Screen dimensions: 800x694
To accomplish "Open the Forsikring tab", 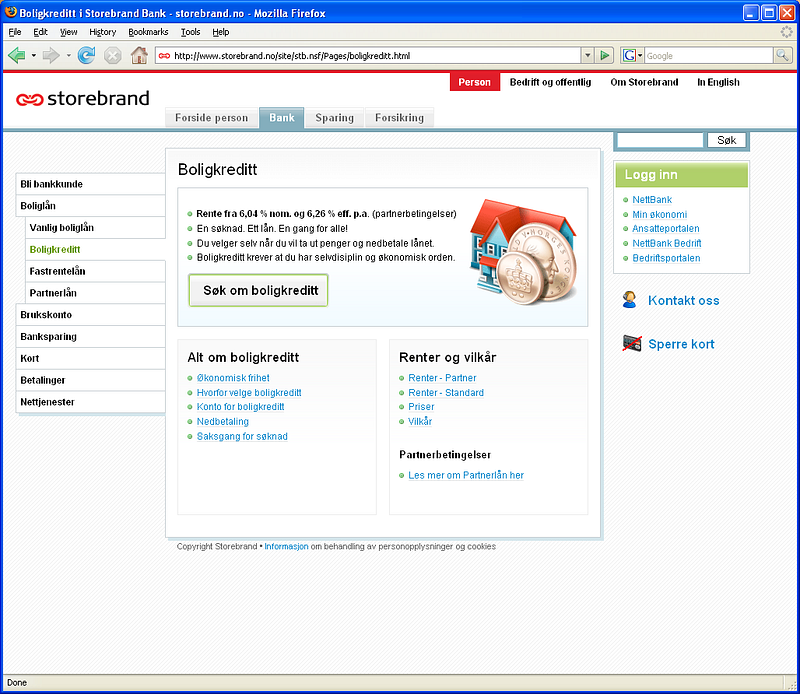I will click(x=399, y=117).
